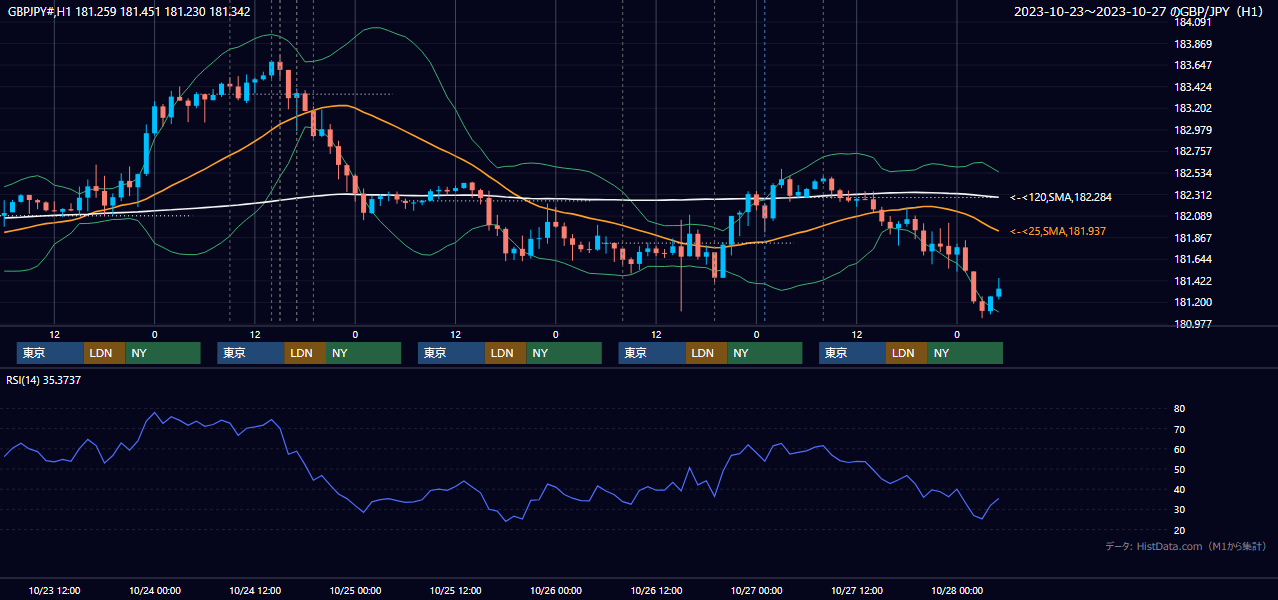Viewport: 1278px width, 600px height.
Task: Select the 2023-10-23~2023-10-27 GBP/JPY (H1) title
Action: pyautogui.click(x=1140, y=11)
